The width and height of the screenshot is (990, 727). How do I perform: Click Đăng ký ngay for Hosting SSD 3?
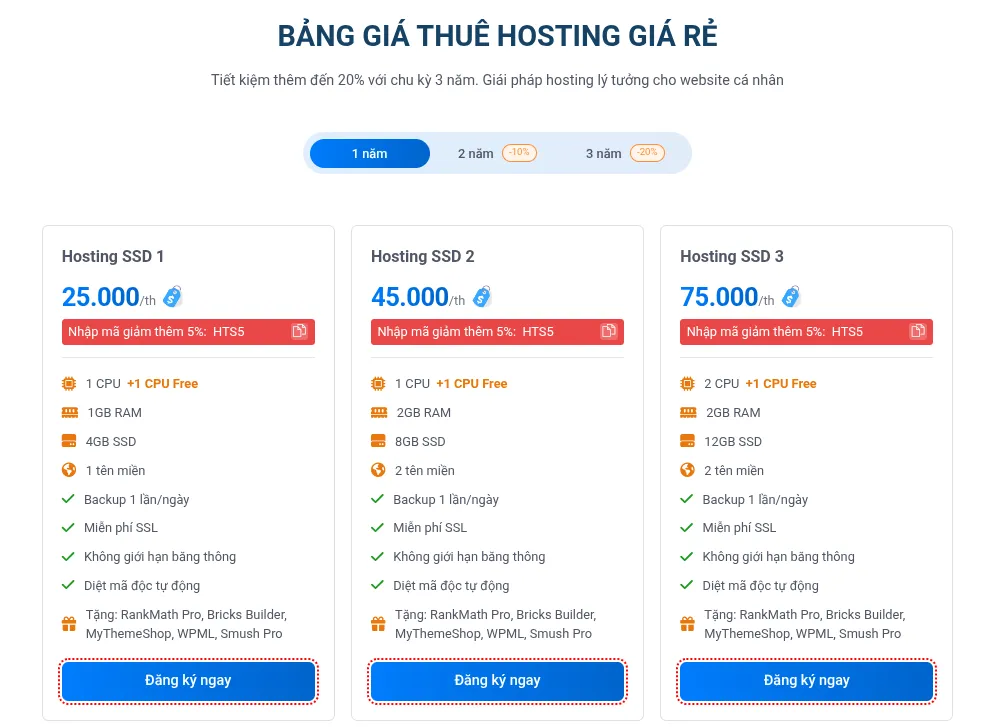806,680
